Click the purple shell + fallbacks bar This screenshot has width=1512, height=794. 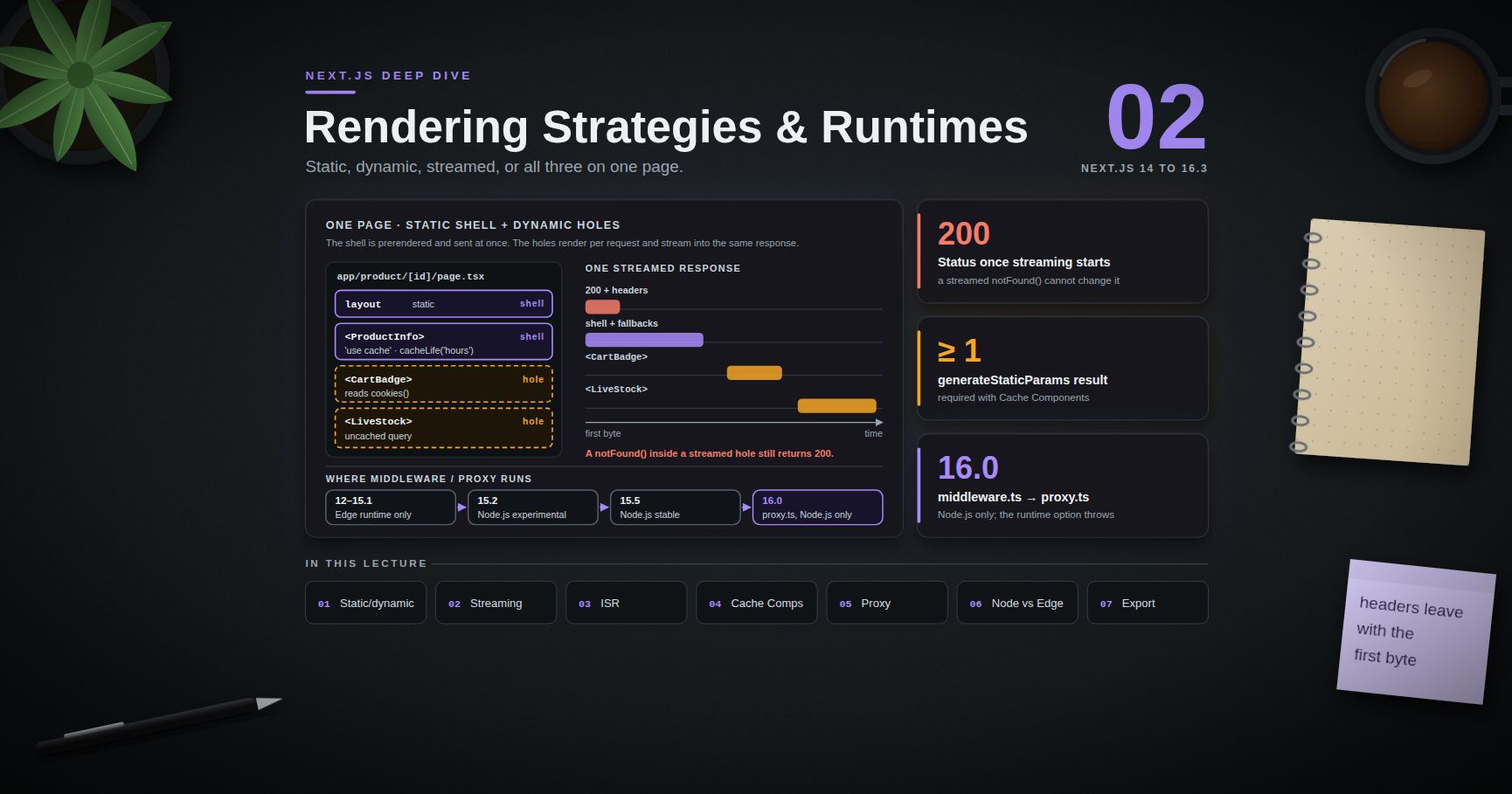(x=644, y=340)
